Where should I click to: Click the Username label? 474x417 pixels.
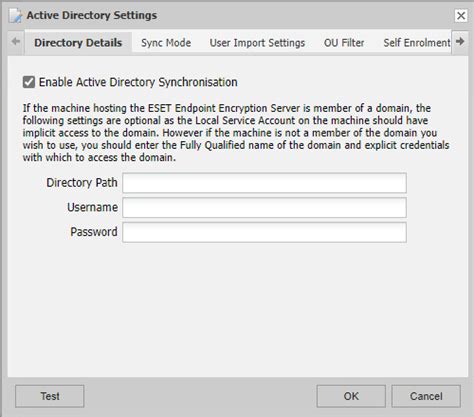point(92,207)
